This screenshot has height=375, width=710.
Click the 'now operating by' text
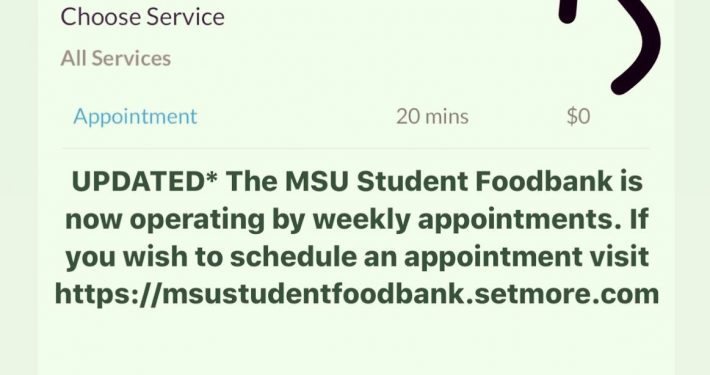pos(186,220)
